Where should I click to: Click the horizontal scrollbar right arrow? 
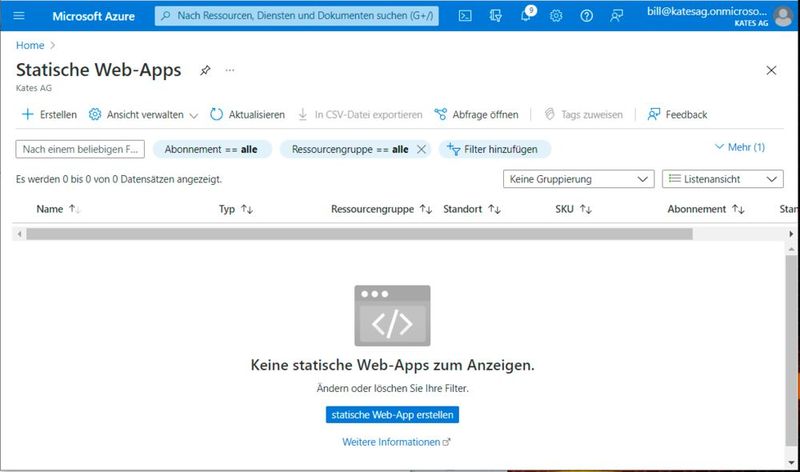tap(791, 234)
